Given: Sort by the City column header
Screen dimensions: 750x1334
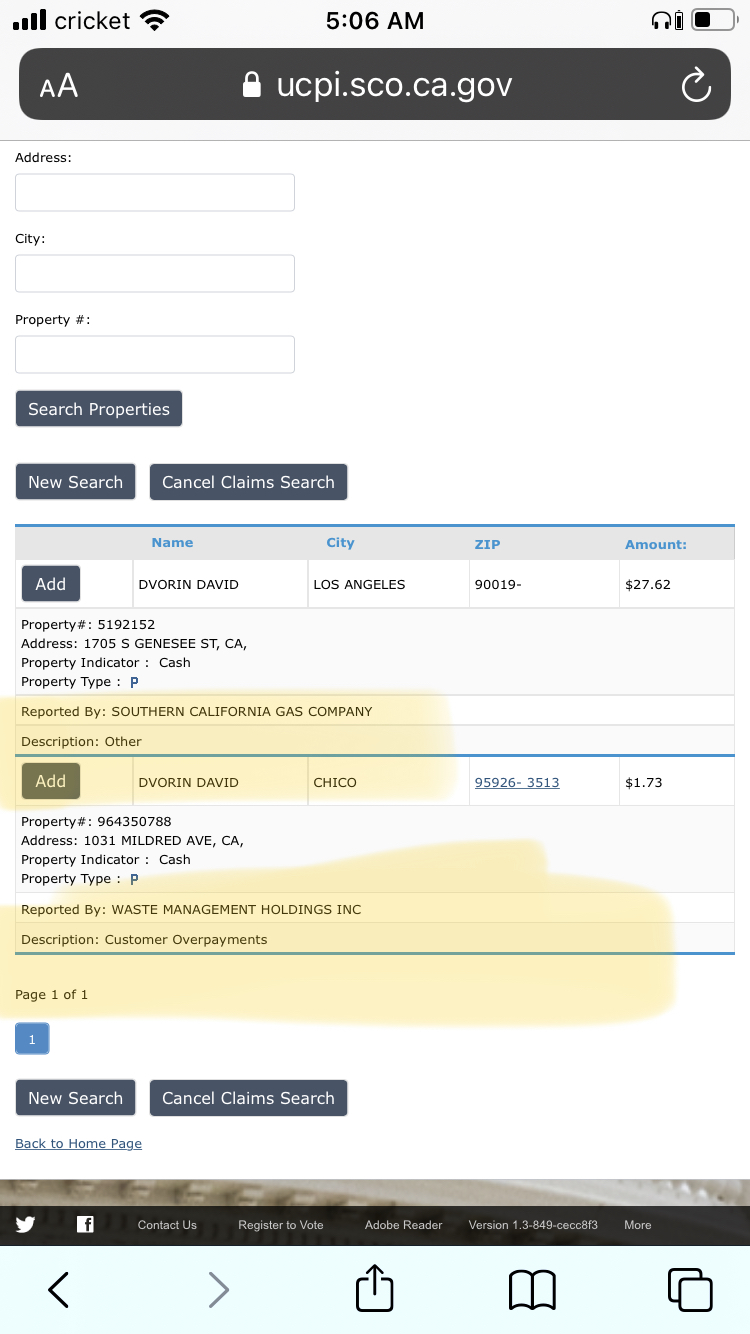Looking at the screenshot, I should coord(340,543).
